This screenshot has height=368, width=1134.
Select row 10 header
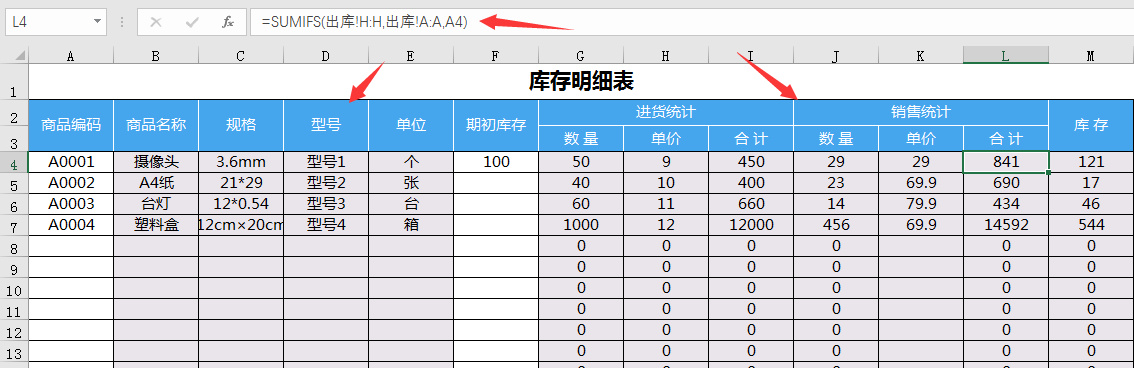click(x=14, y=288)
